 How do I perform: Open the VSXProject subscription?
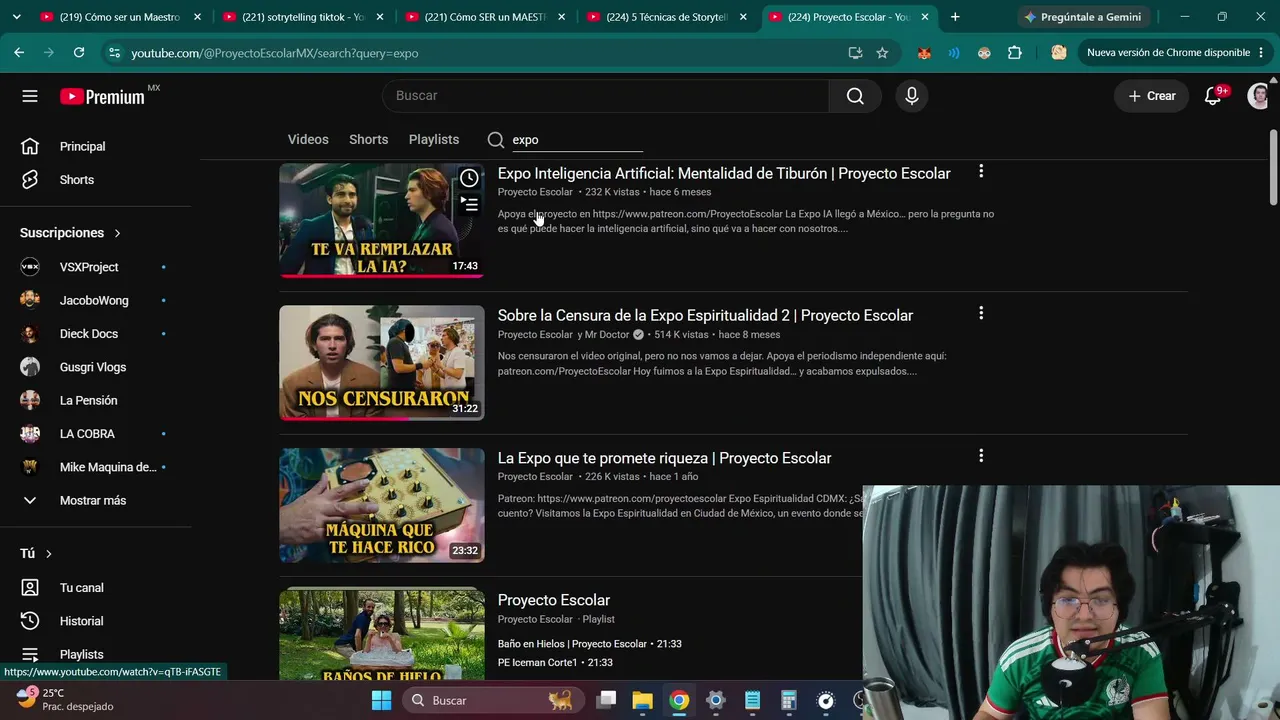[x=89, y=267]
